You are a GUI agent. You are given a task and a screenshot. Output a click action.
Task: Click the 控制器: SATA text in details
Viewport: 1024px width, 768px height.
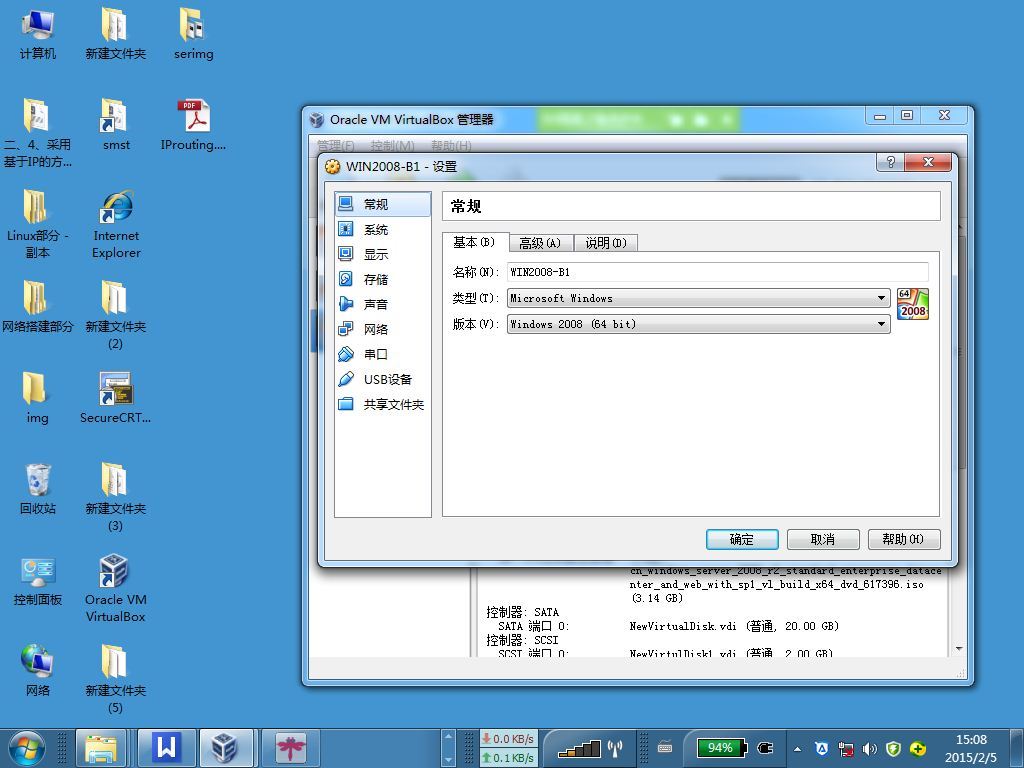tap(522, 612)
